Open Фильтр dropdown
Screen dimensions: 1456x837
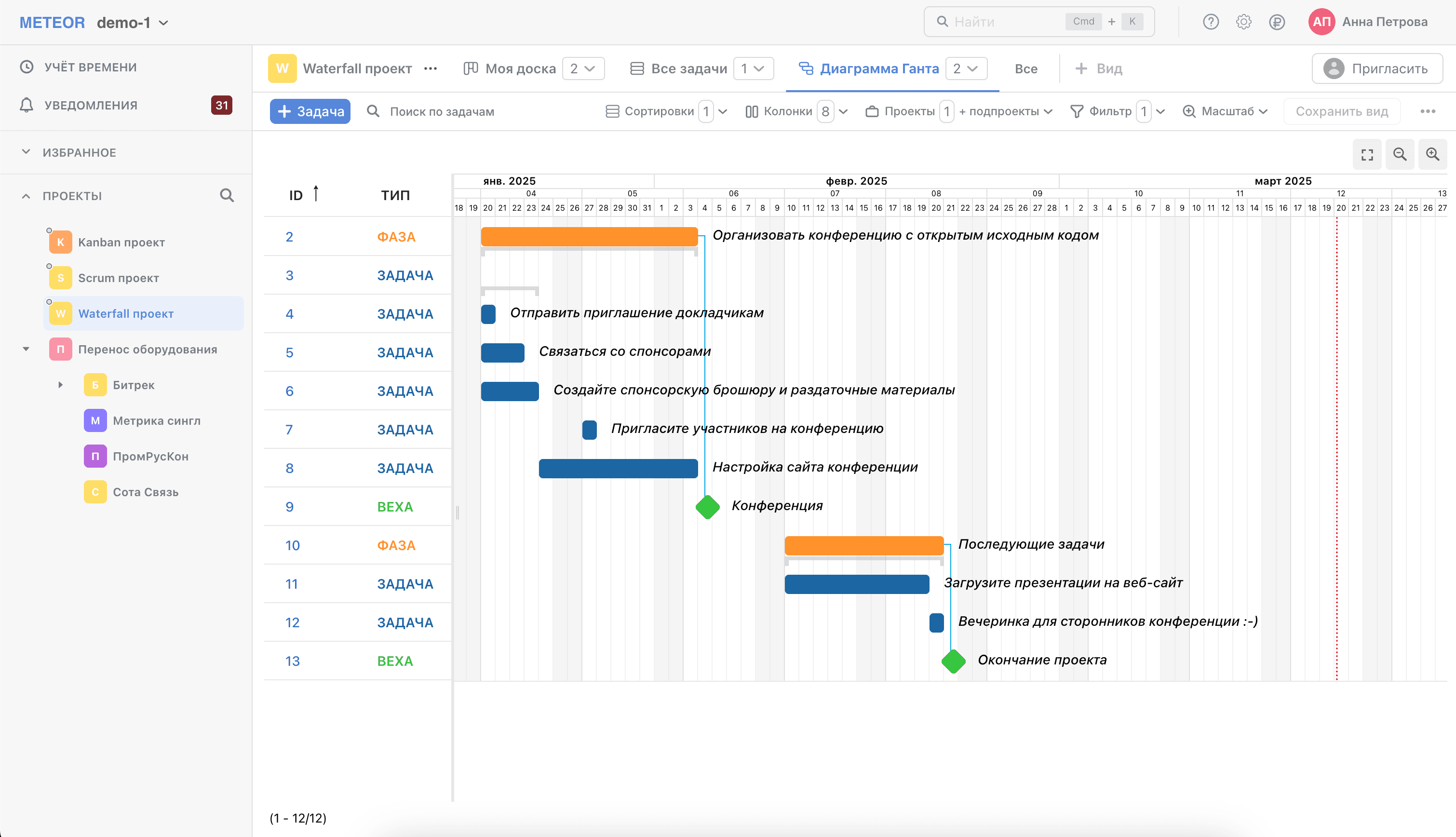[x=1117, y=111]
